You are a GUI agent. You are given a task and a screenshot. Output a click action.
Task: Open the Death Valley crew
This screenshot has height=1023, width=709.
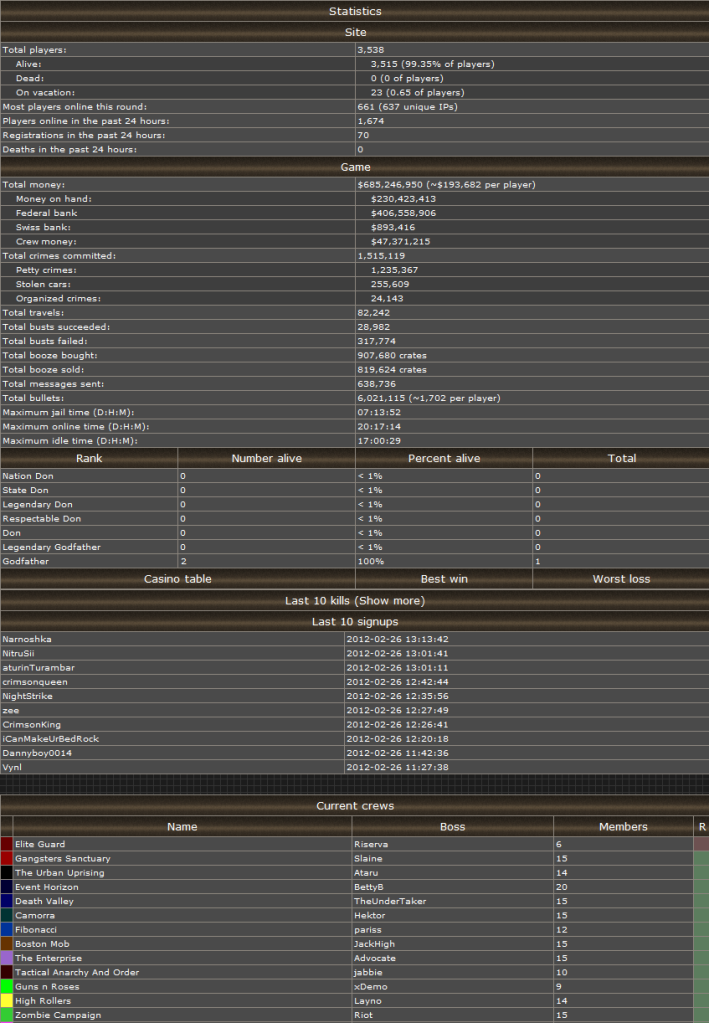pyautogui.click(x=44, y=901)
